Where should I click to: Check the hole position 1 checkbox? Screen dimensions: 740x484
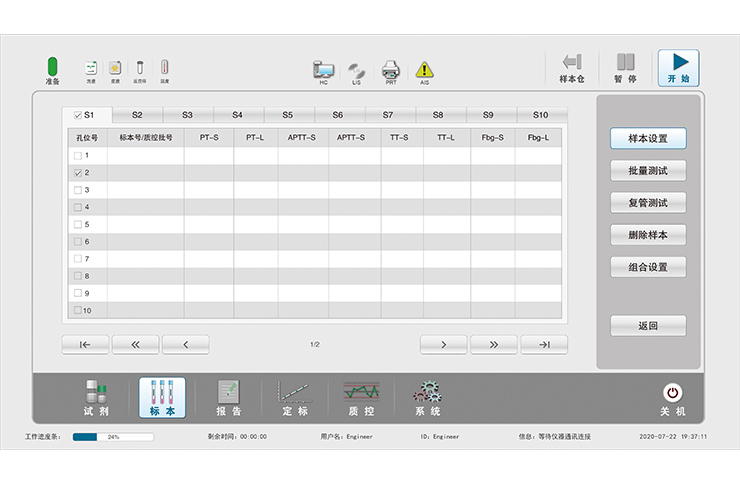(x=78, y=156)
